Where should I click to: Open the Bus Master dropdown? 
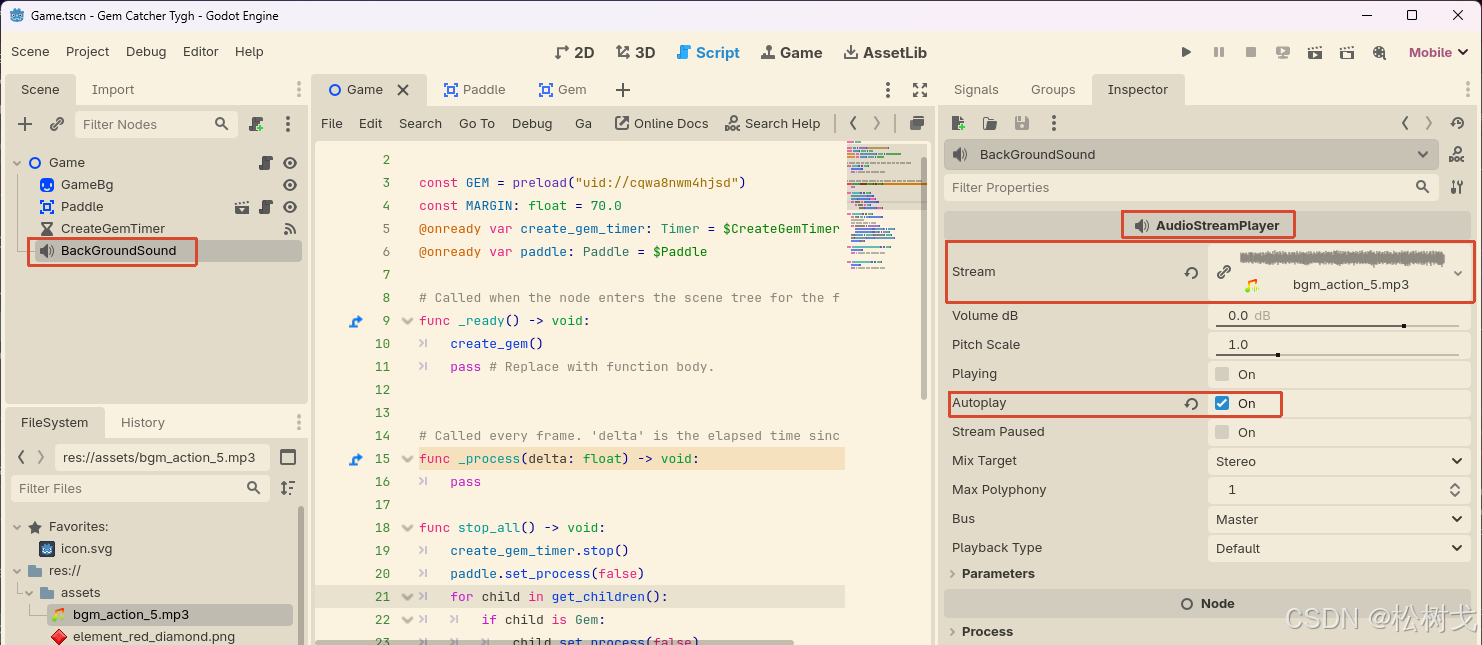tap(1340, 519)
